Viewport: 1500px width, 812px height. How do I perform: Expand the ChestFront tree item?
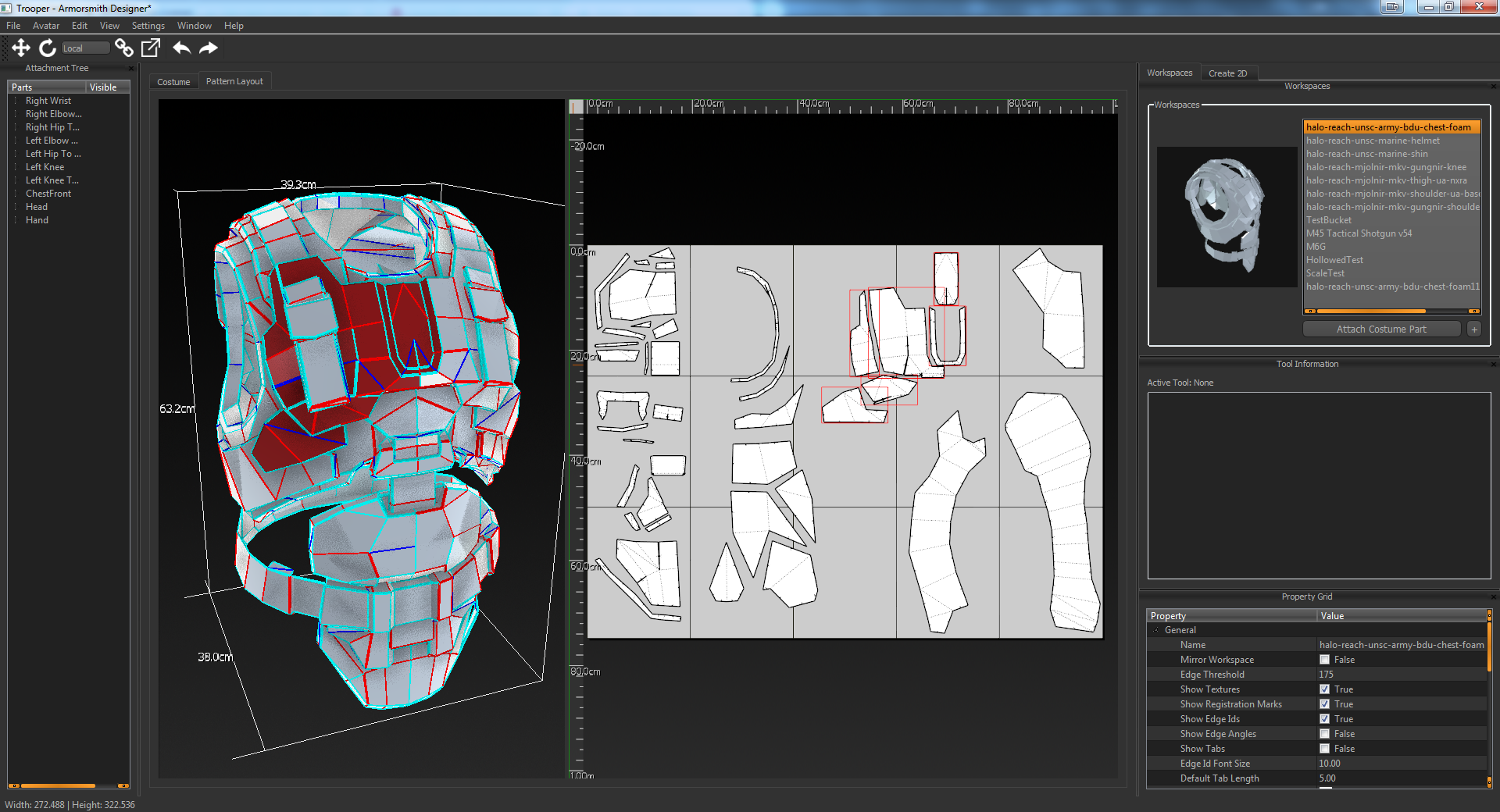[16, 194]
